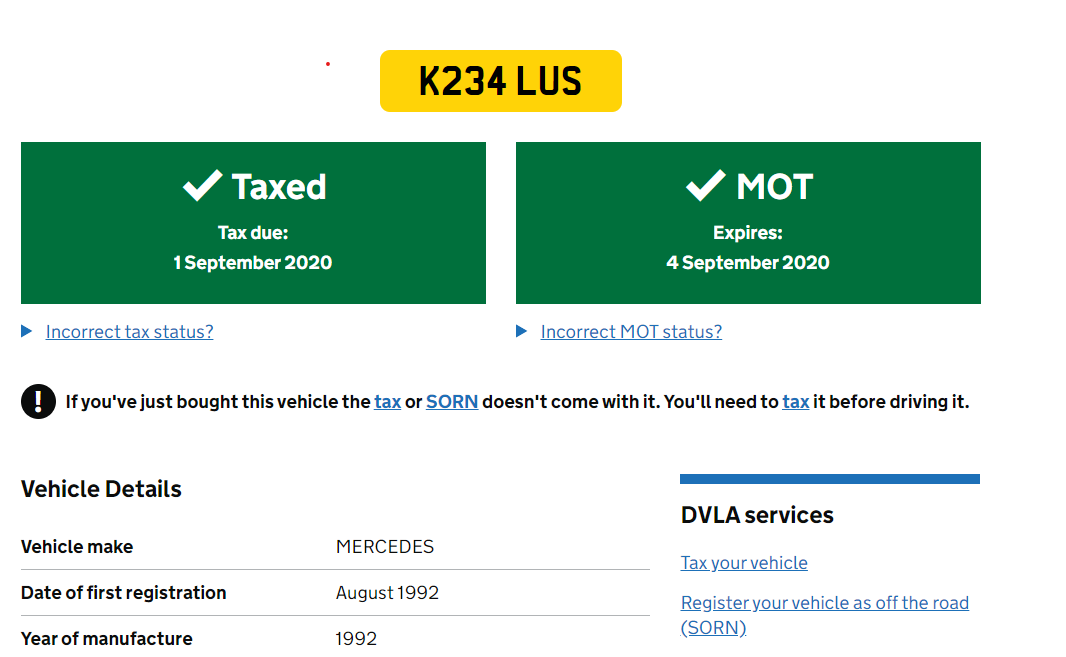Click the 1992 year of manufacture value
Image resolution: width=1066 pixels, height=657 pixels.
coord(356,639)
